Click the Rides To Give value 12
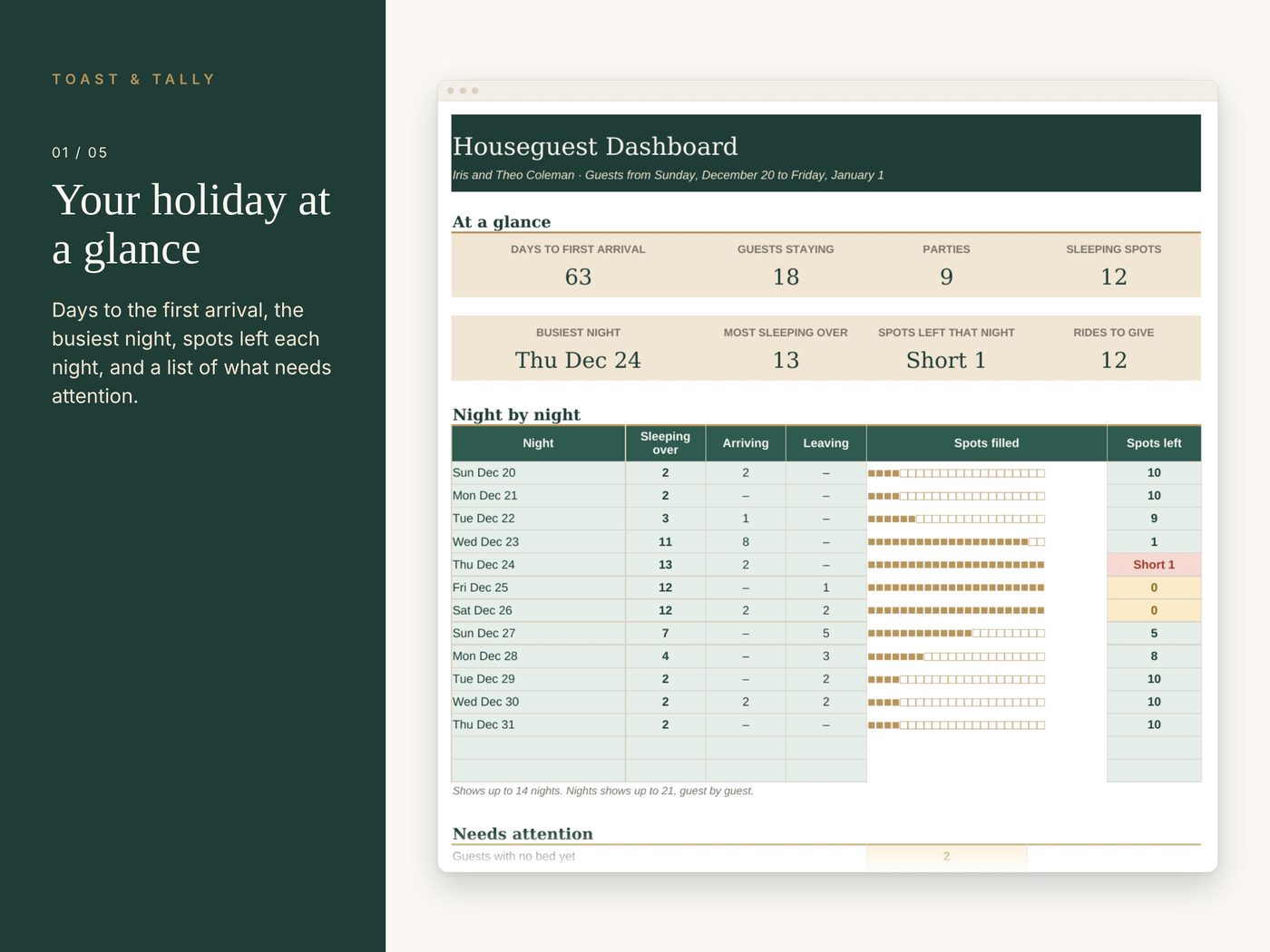The image size is (1270, 952). (x=1114, y=360)
